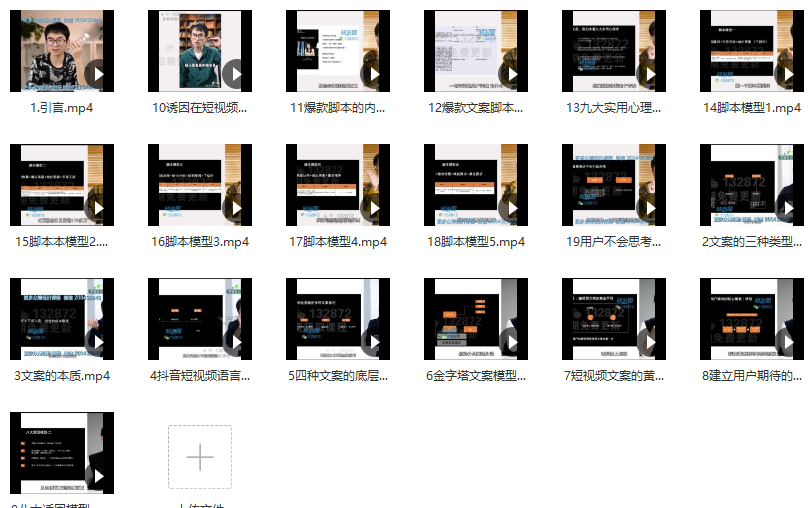Click play icon on 7短视频文案的黄 thumbnail

(x=650, y=342)
